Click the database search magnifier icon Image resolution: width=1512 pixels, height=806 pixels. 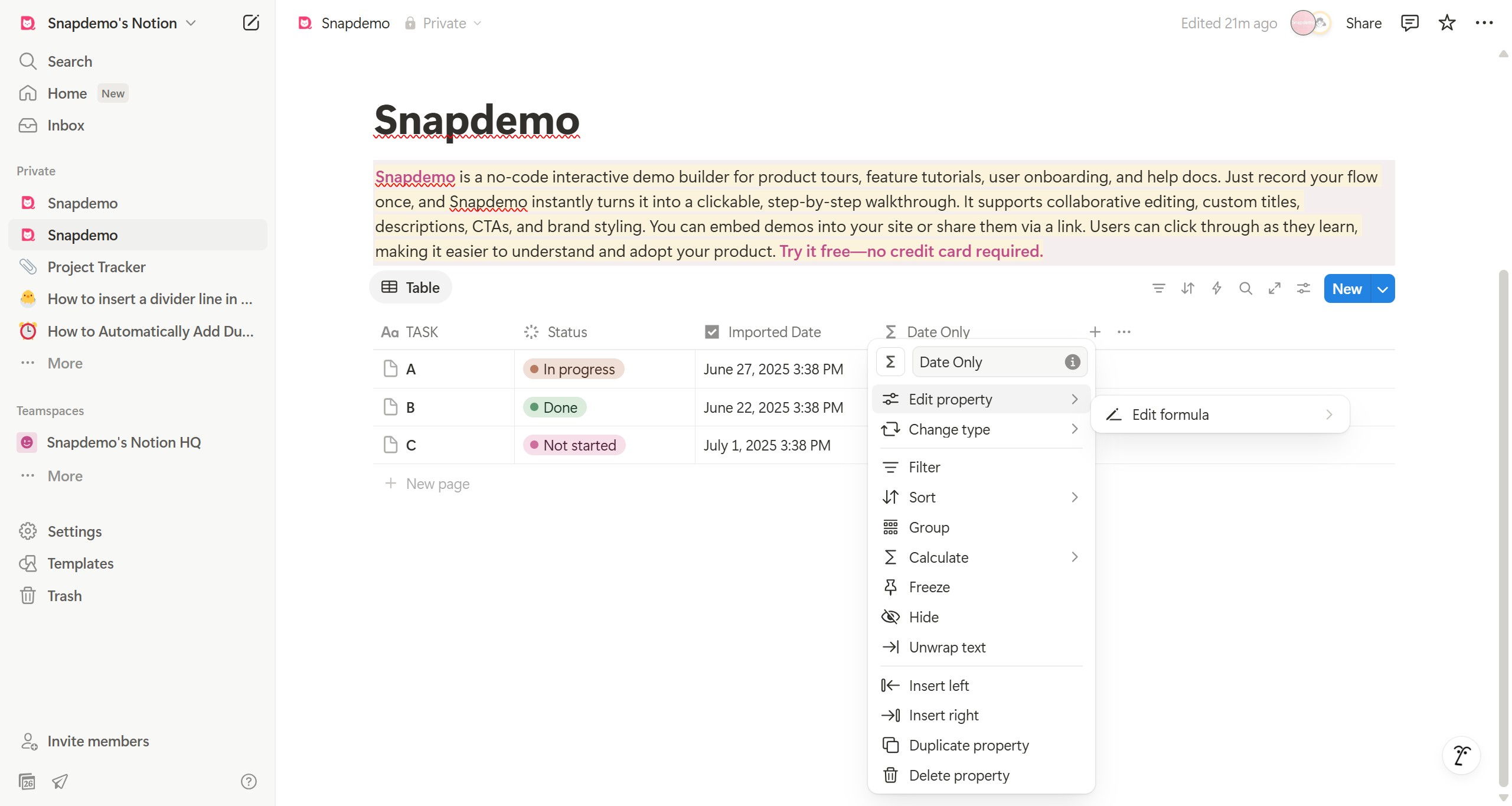1245,288
